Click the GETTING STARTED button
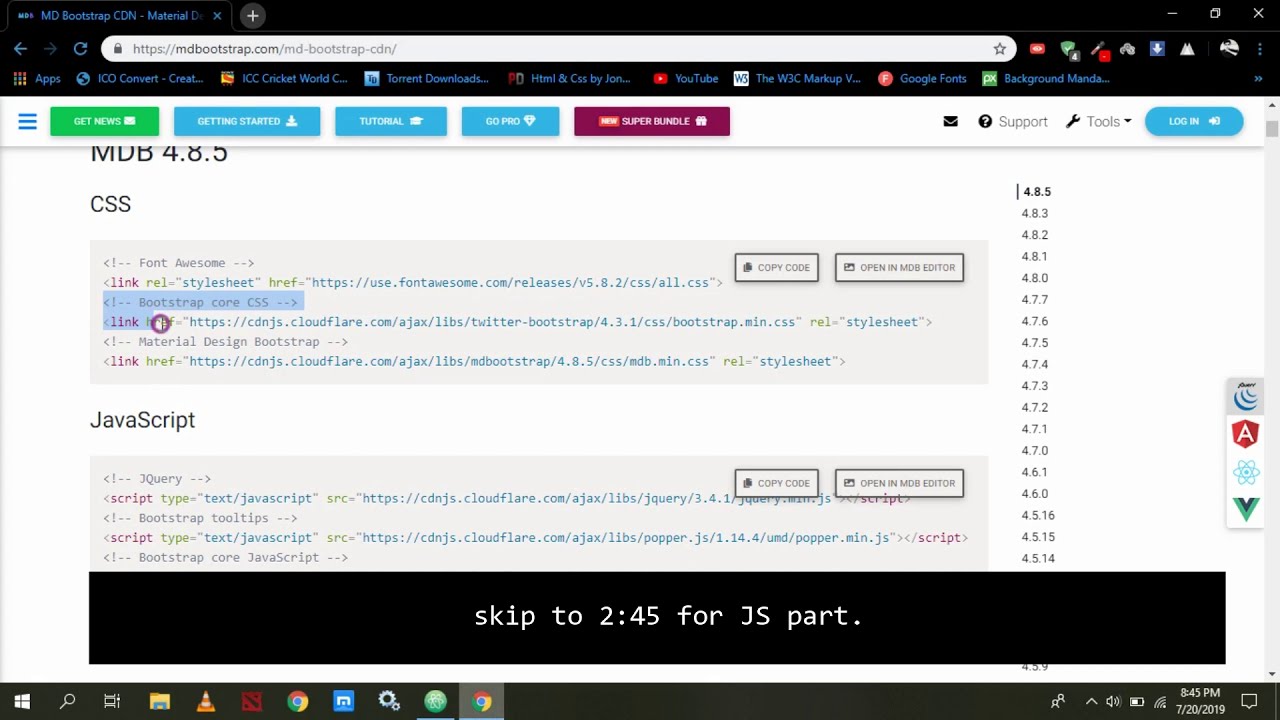1280x720 pixels. pyautogui.click(x=247, y=121)
